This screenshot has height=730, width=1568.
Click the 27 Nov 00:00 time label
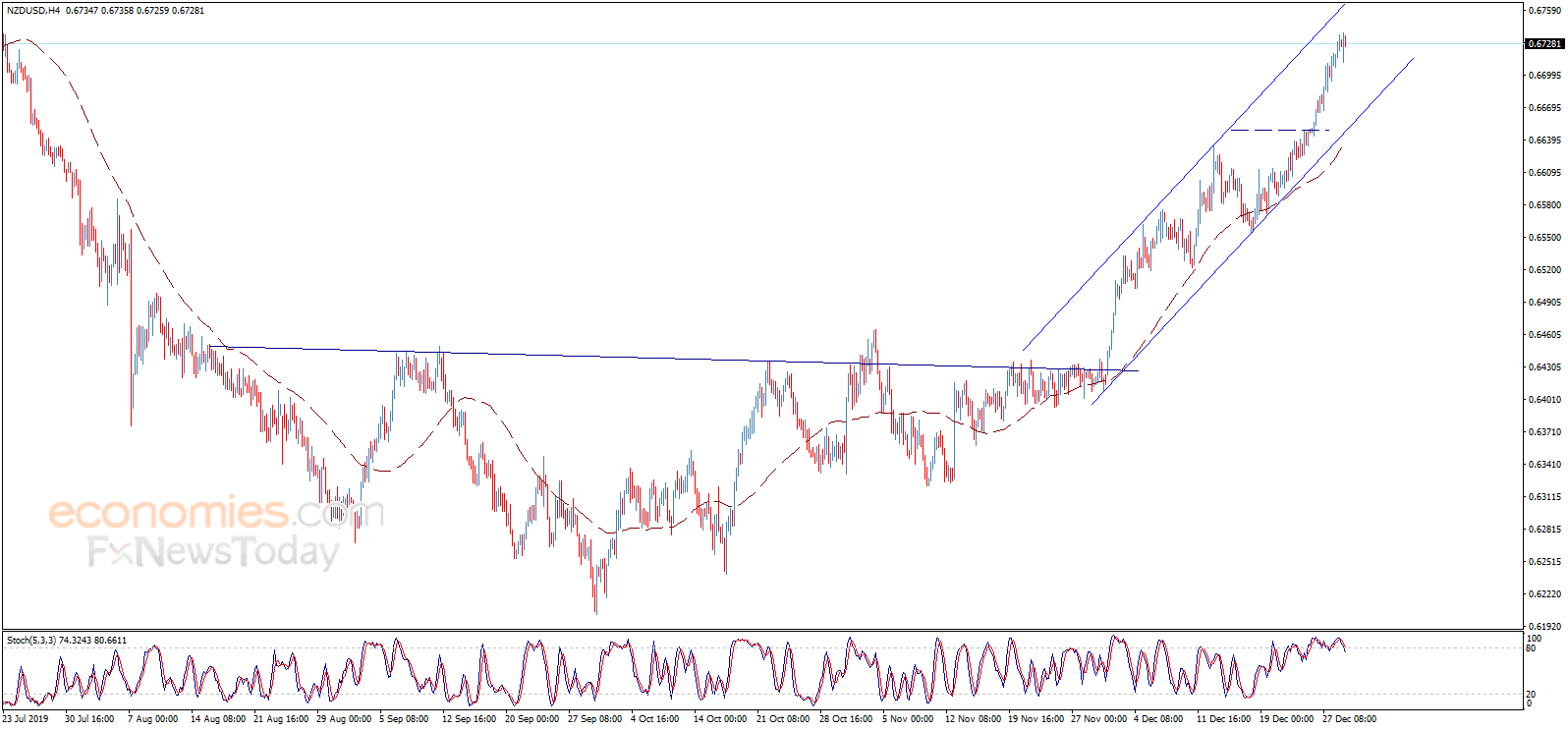pyautogui.click(x=1098, y=719)
